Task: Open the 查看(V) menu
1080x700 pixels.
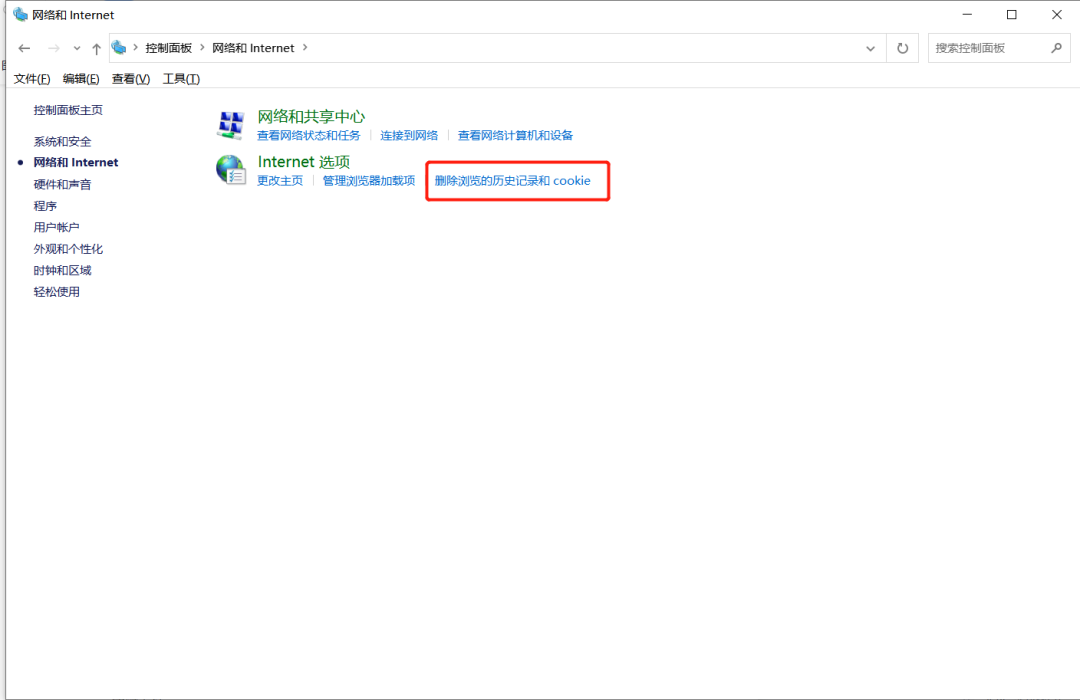Action: [130, 79]
